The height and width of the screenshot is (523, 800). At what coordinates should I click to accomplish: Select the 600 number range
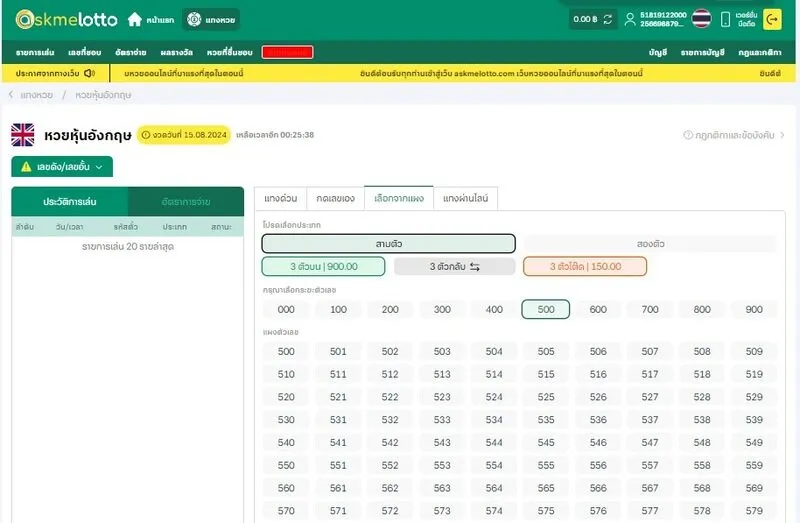click(x=598, y=310)
